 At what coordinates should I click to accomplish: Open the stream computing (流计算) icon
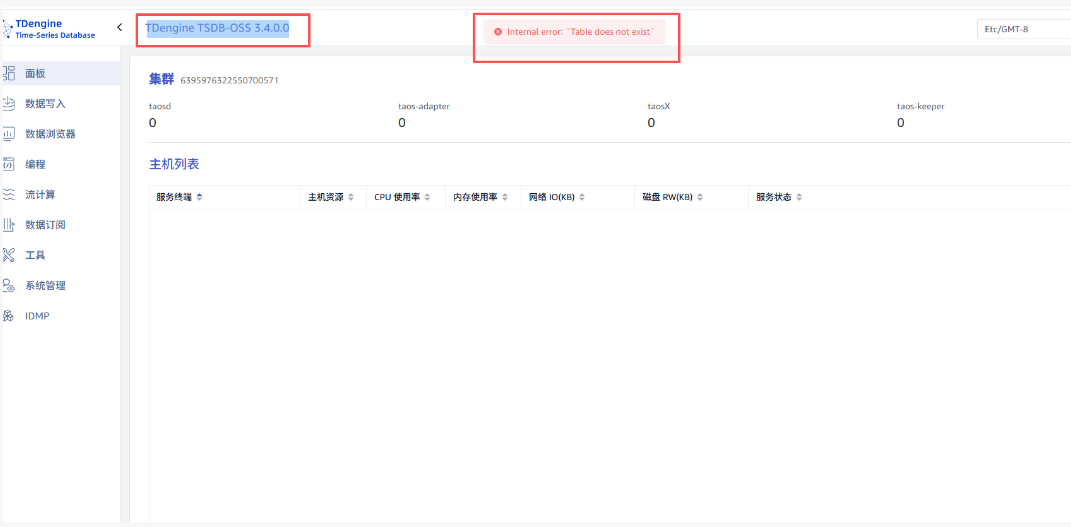tap(9, 194)
